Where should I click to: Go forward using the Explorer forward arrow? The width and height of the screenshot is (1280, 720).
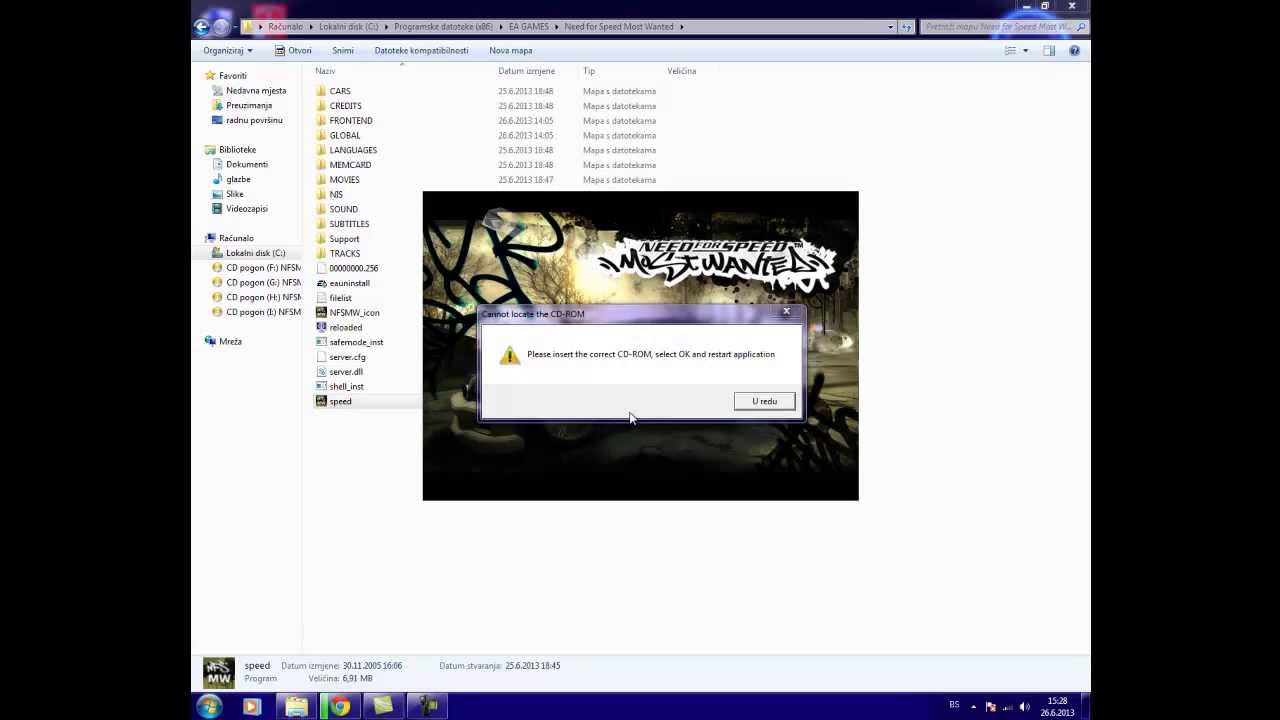pyautogui.click(x=222, y=27)
